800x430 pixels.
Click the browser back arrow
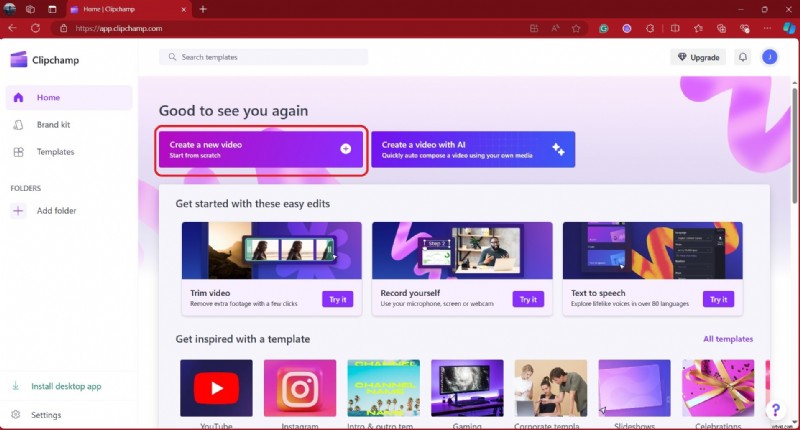[x=12, y=28]
